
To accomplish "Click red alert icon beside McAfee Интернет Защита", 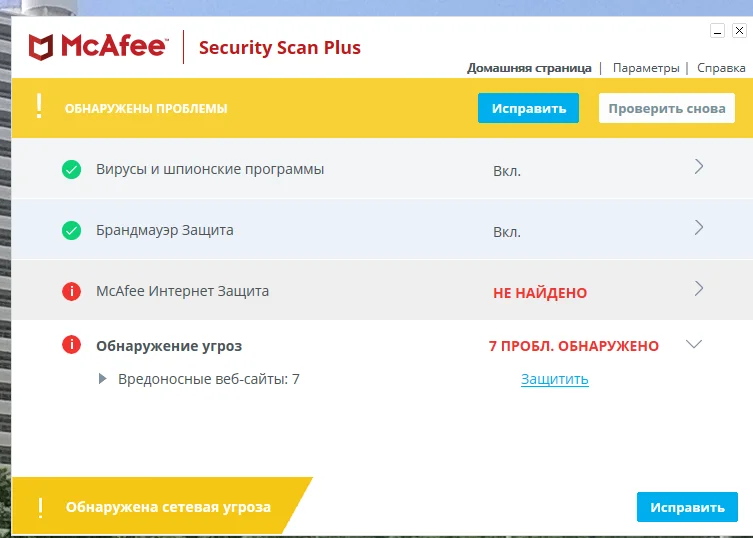I will [71, 291].
